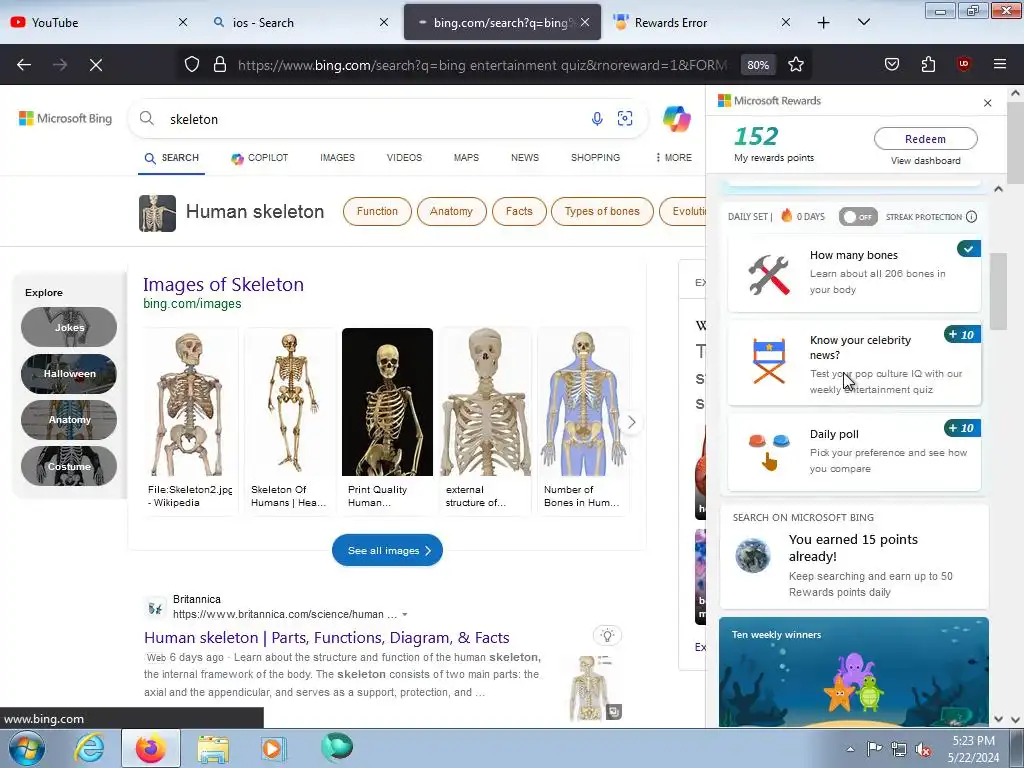Select the Facts topic chip

[519, 212]
